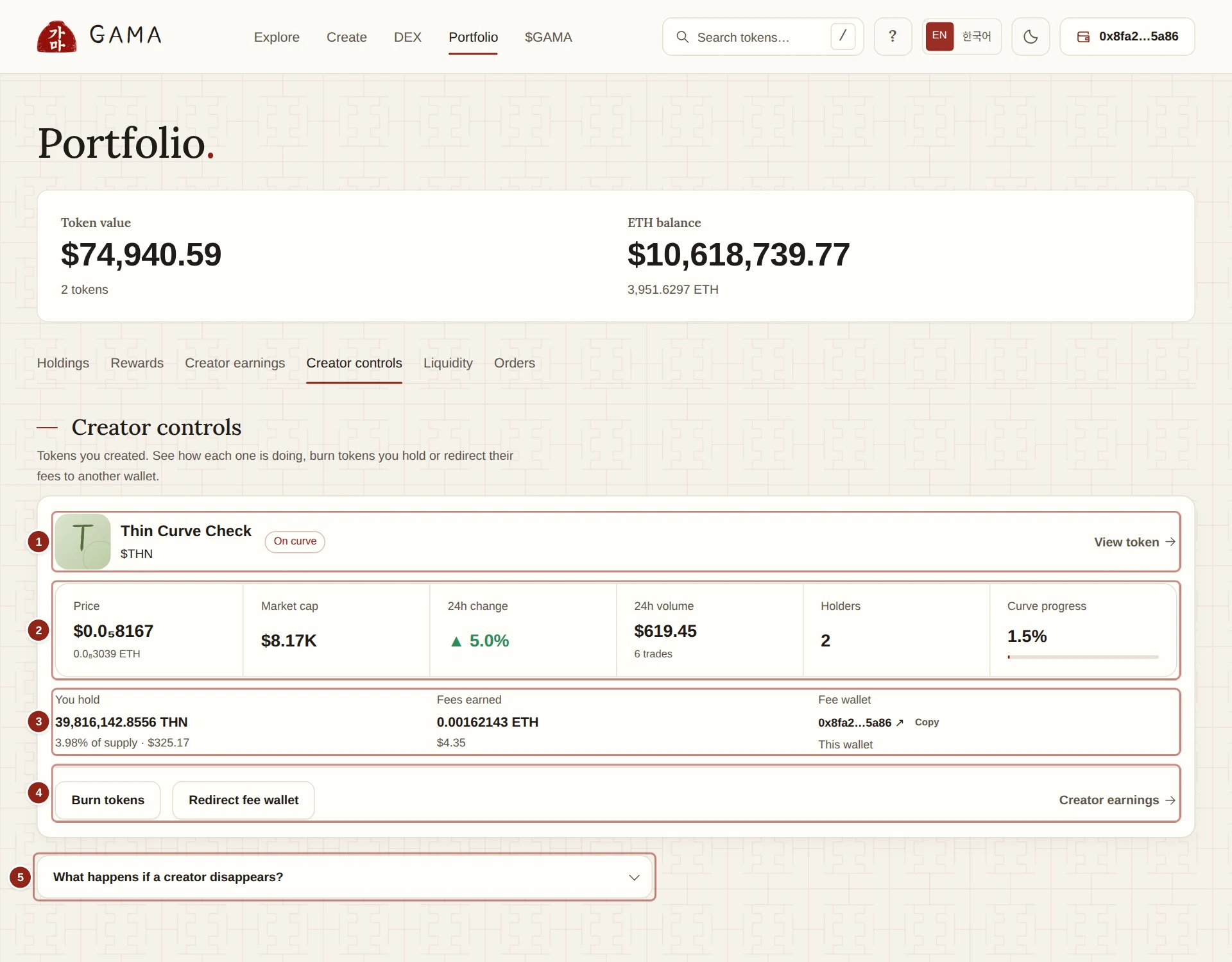The image size is (1232, 962).
Task: Switch to the Holdings tab
Action: tap(63, 363)
